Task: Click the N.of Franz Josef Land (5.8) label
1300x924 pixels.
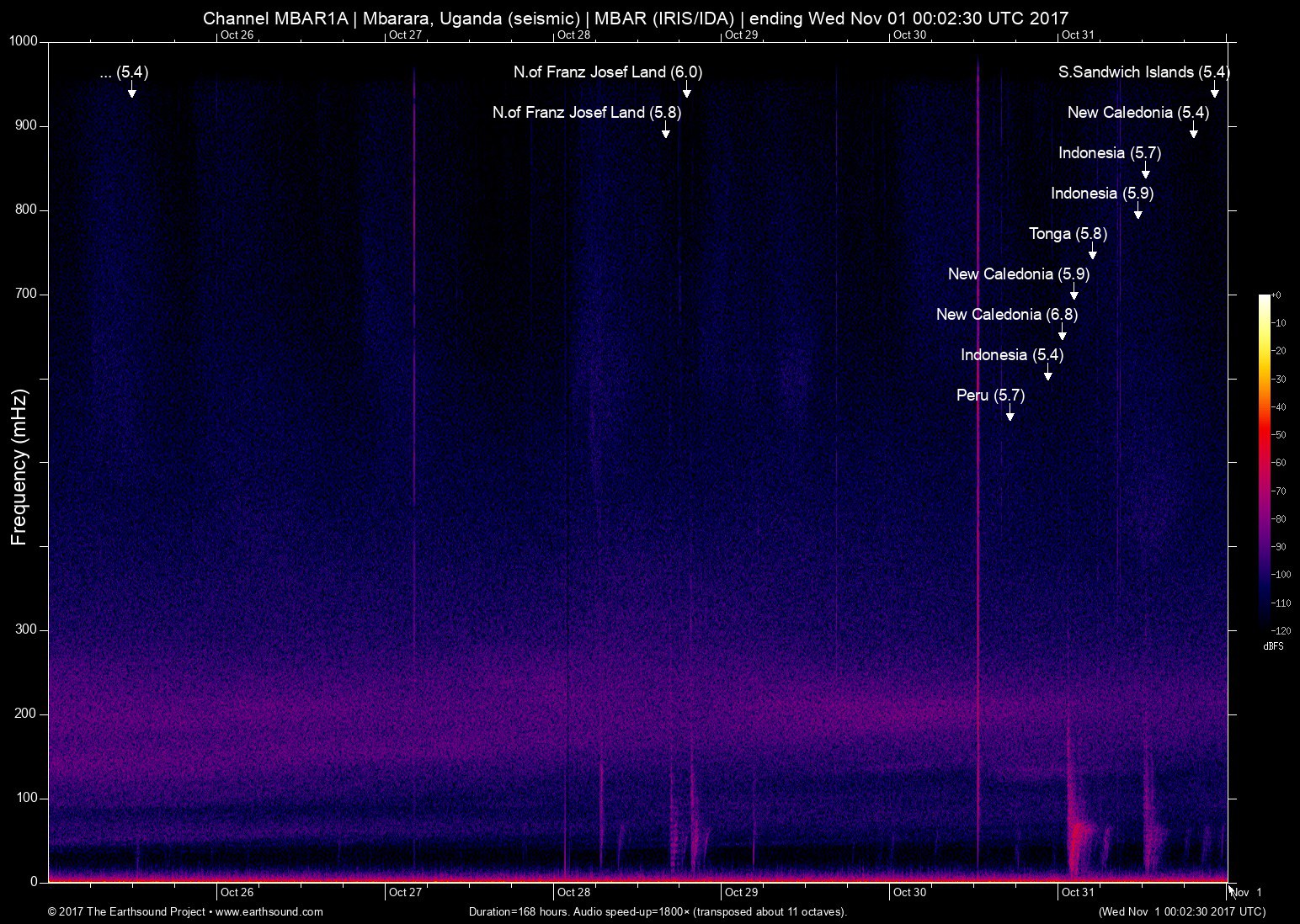Action: [587, 113]
